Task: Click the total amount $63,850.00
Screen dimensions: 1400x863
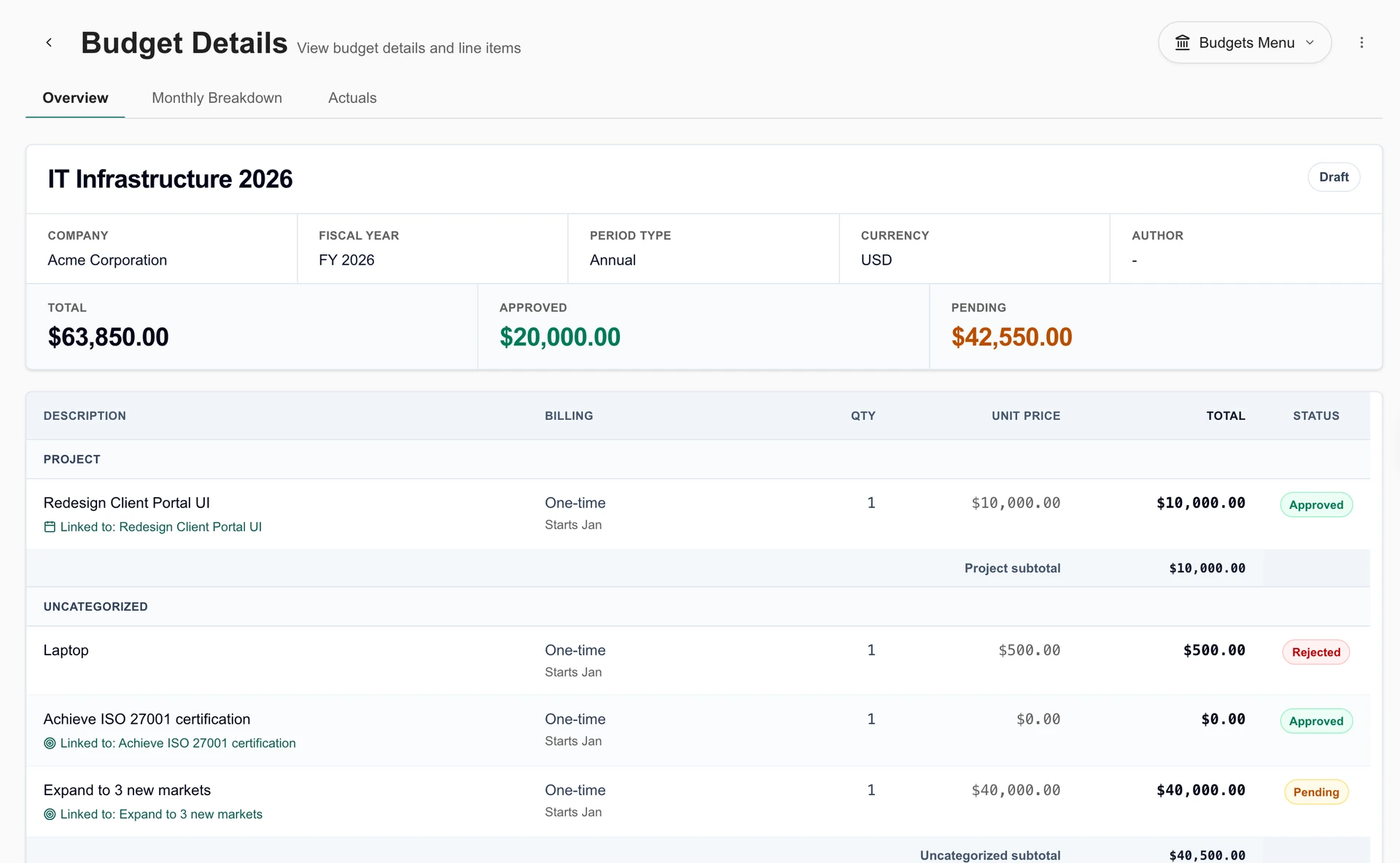Action: (108, 337)
